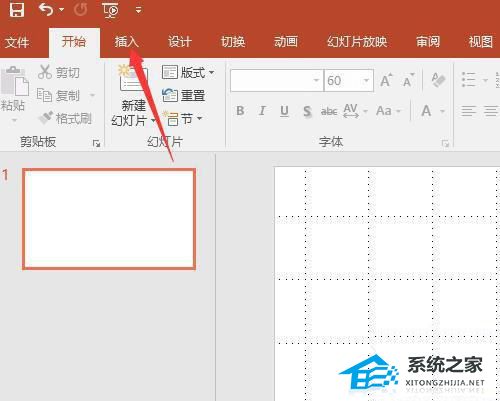This screenshot has height=401, width=500.
Task: Open the 版式 (Layout) dropdown
Action: tap(188, 72)
